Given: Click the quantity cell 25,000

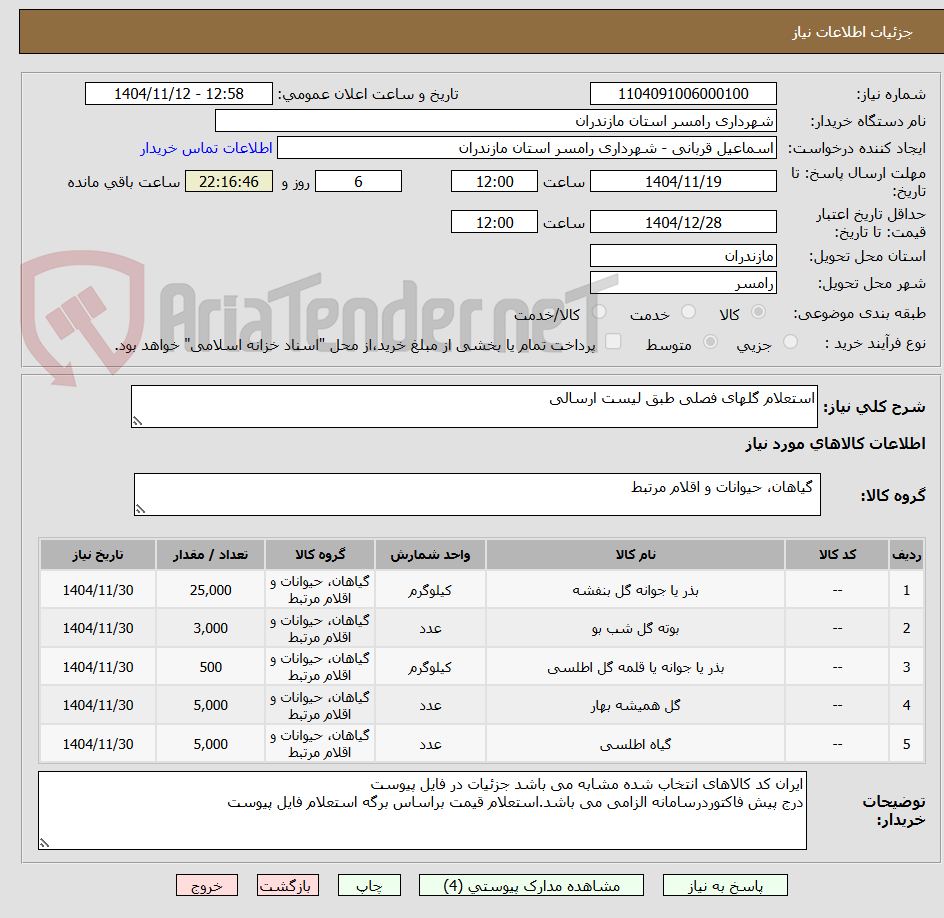Looking at the screenshot, I should (x=210, y=590).
